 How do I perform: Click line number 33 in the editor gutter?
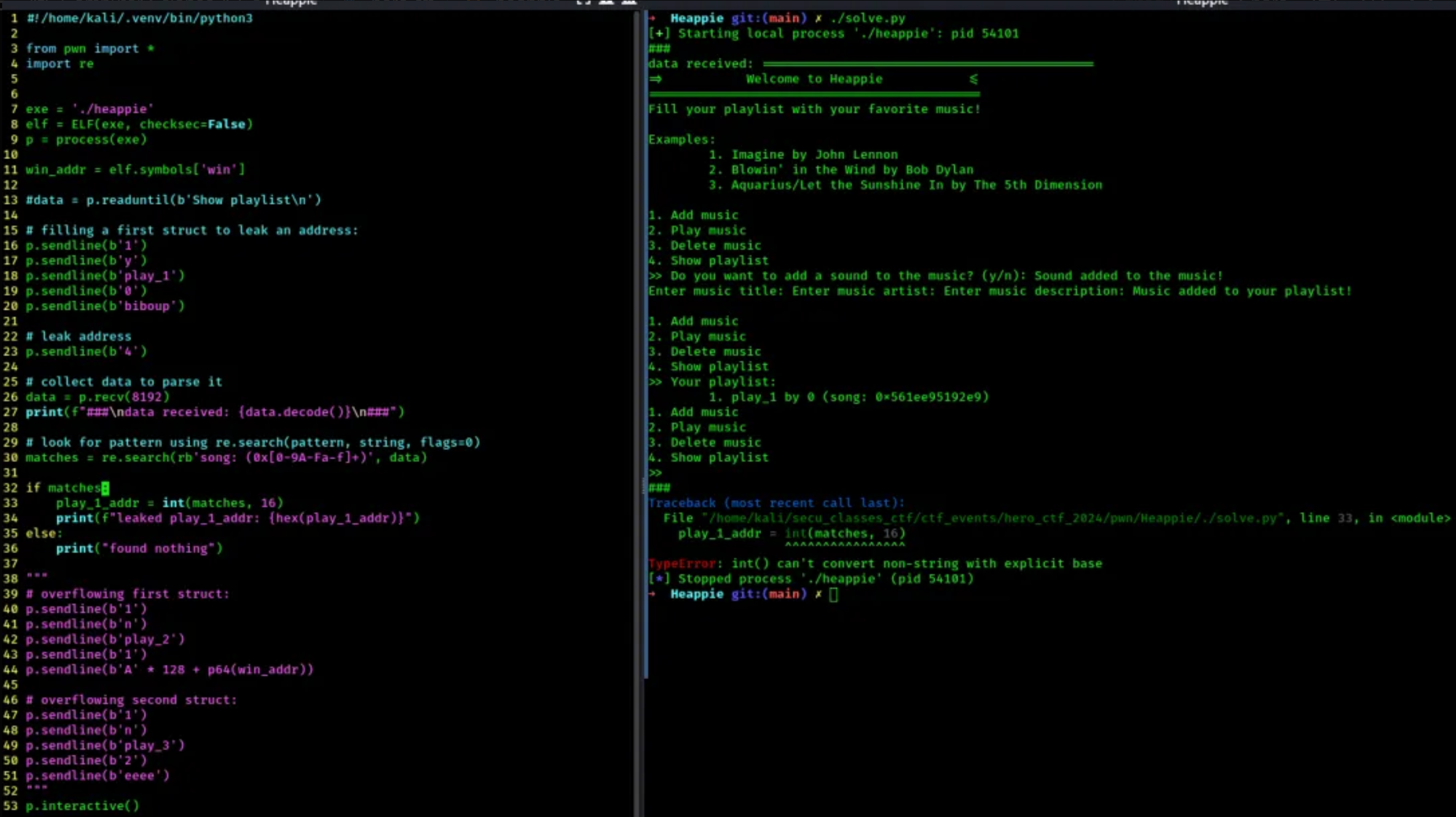click(x=11, y=503)
